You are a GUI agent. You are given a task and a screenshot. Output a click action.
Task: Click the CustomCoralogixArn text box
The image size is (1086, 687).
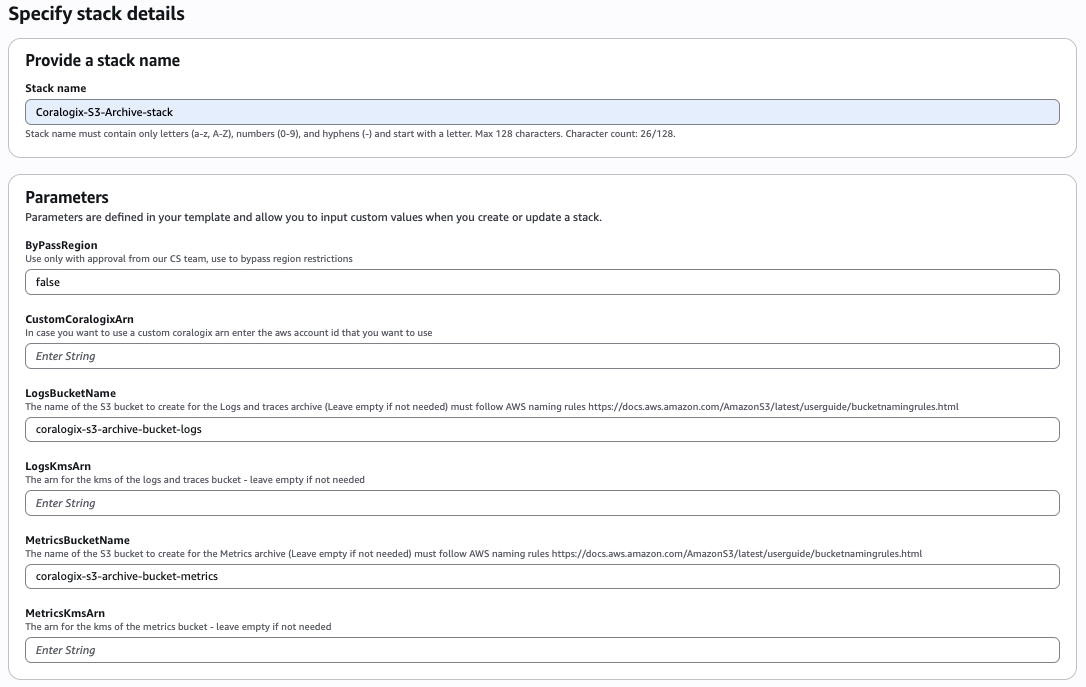541,356
